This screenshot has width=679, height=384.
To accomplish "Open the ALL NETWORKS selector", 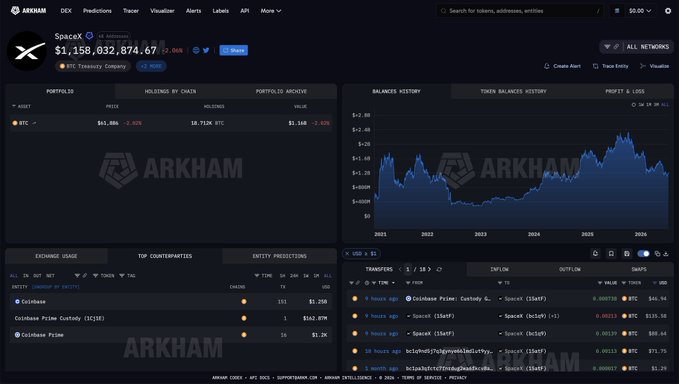I will pyautogui.click(x=648, y=47).
